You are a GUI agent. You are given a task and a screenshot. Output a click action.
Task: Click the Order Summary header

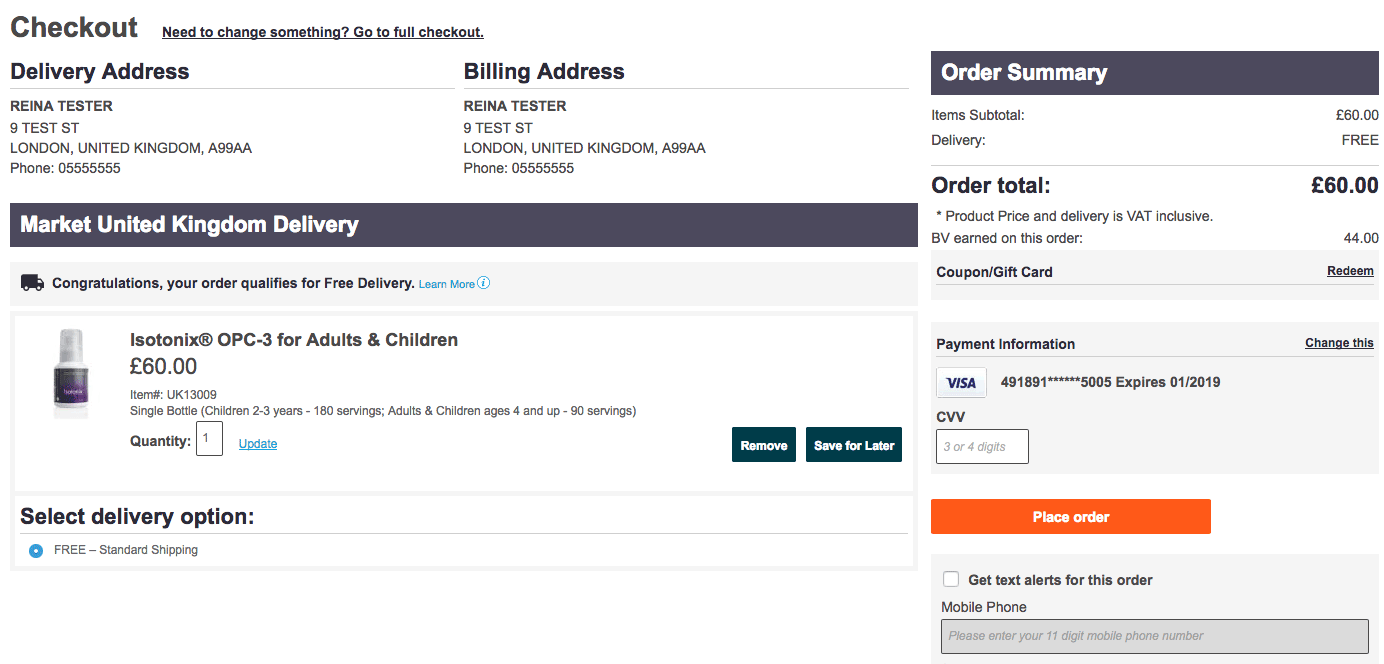coord(1024,73)
